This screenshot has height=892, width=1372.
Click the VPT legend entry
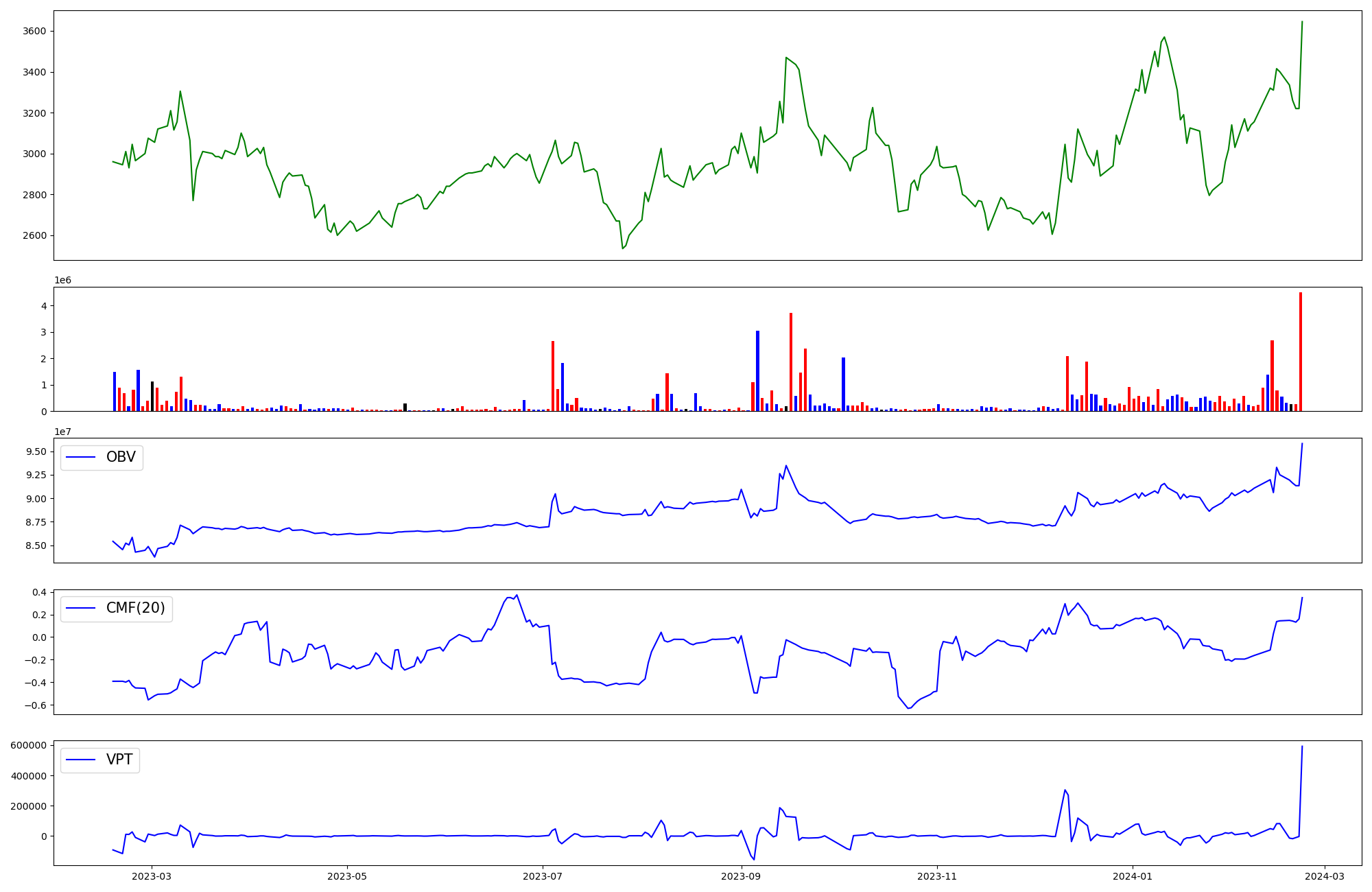pyautogui.click(x=119, y=760)
